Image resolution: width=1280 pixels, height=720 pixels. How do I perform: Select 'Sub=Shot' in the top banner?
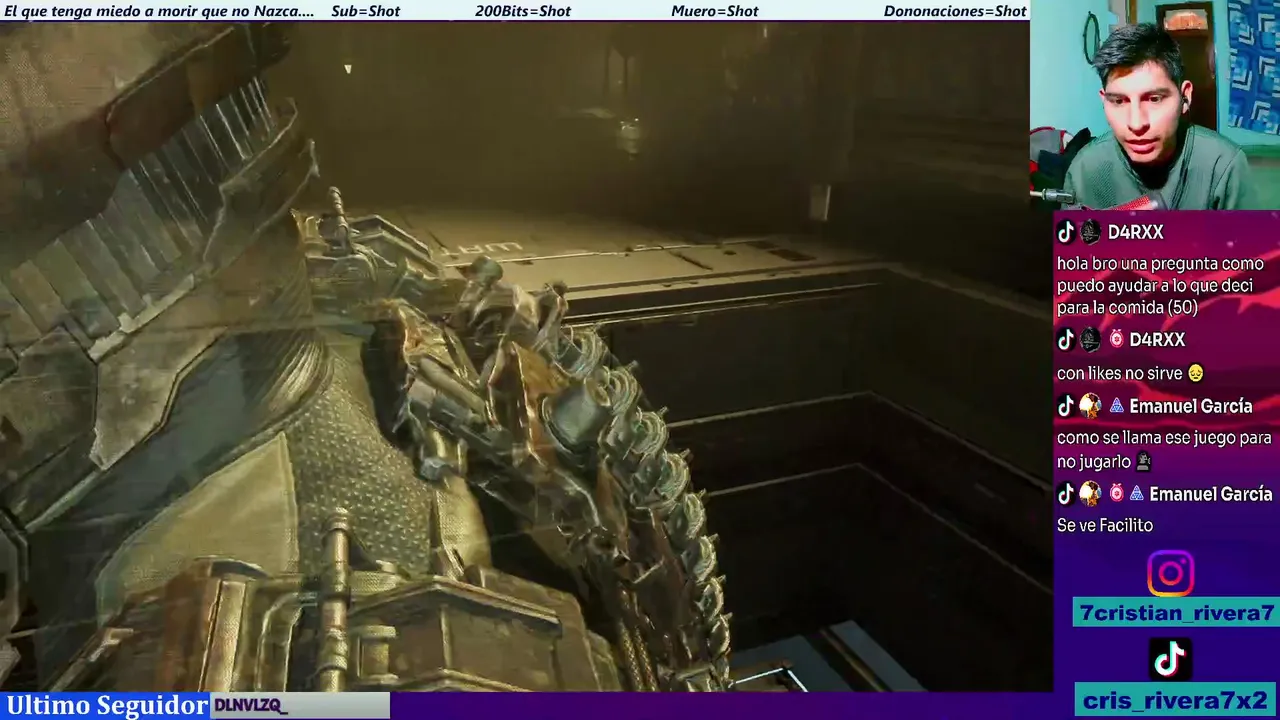tap(365, 11)
